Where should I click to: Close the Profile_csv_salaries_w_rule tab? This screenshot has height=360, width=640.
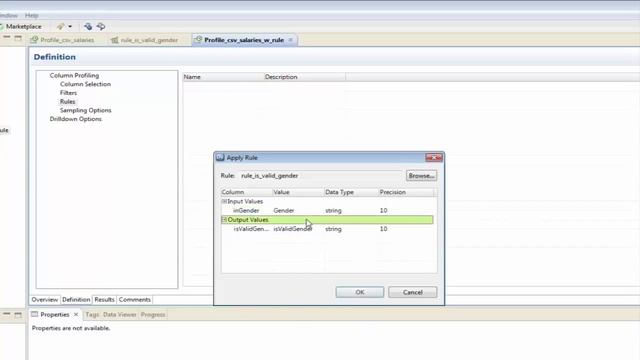[291, 40]
